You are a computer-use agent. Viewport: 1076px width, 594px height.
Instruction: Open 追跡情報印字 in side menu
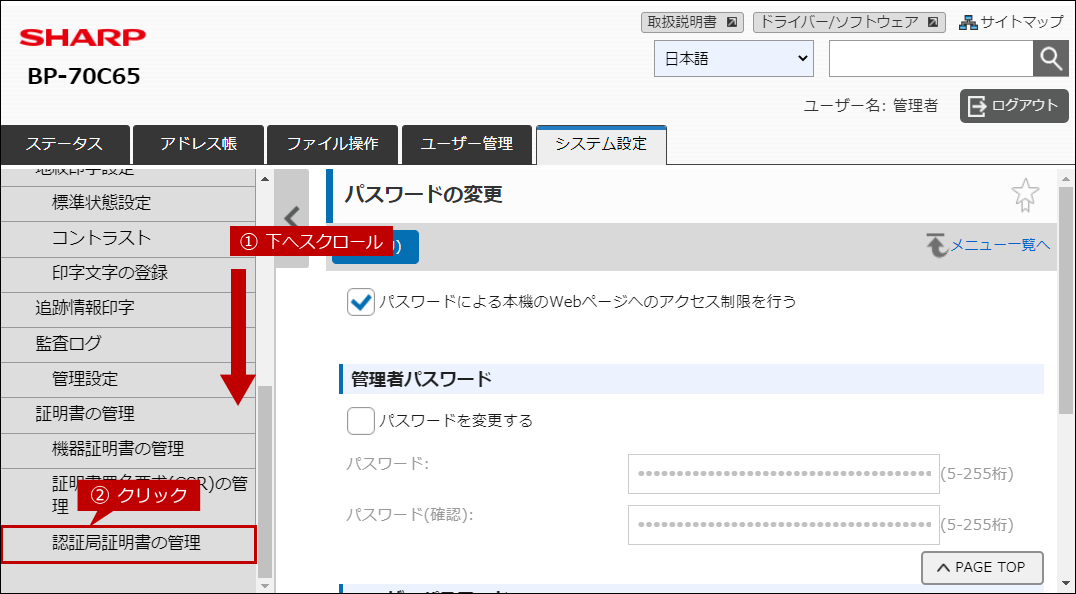[x=128, y=309]
